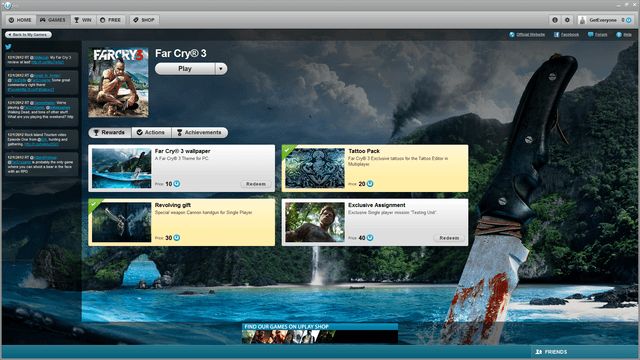This screenshot has height=360, width=640.
Task: Click the Uplay points icon beside price 40
Action: click(370, 238)
